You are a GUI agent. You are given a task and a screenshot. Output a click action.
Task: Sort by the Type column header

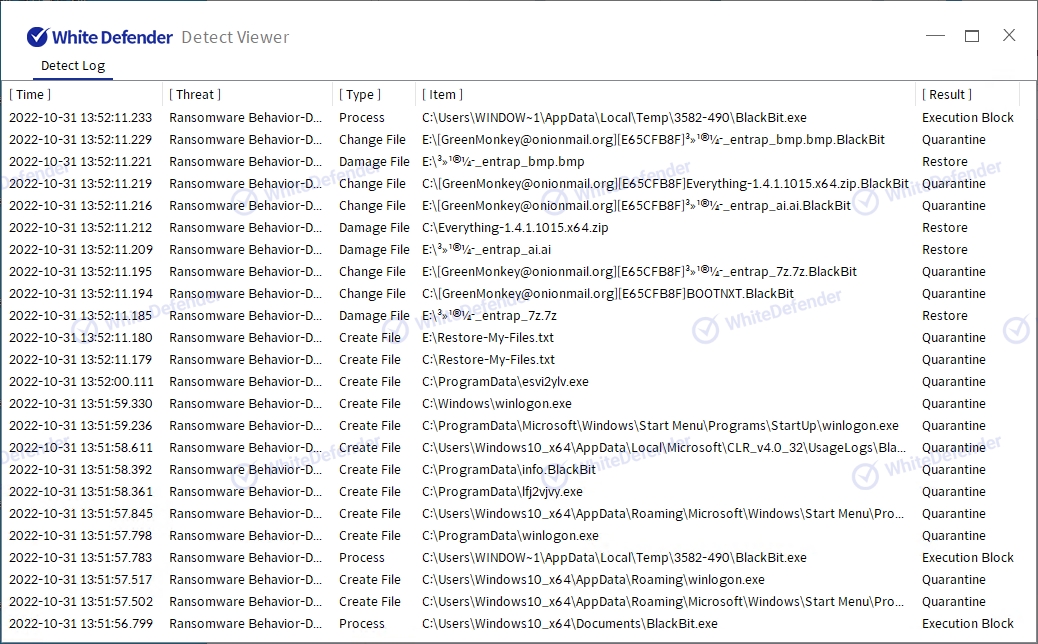(360, 95)
